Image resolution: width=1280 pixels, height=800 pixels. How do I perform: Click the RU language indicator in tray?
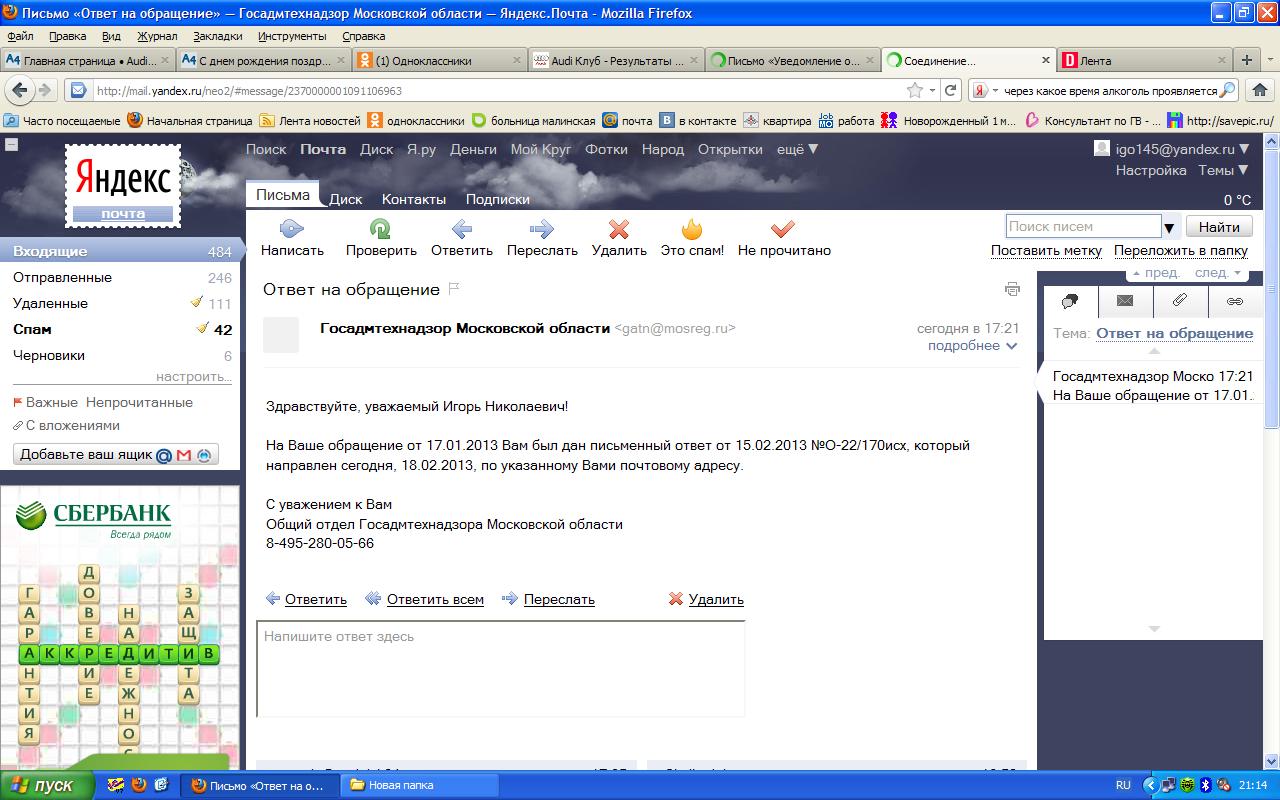click(1123, 785)
